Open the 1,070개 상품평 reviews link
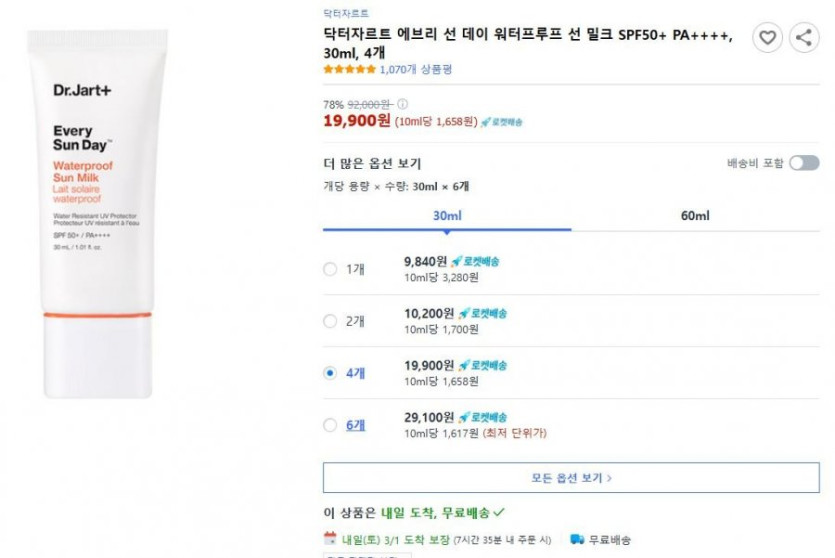This screenshot has height=558, width=835. click(416, 70)
